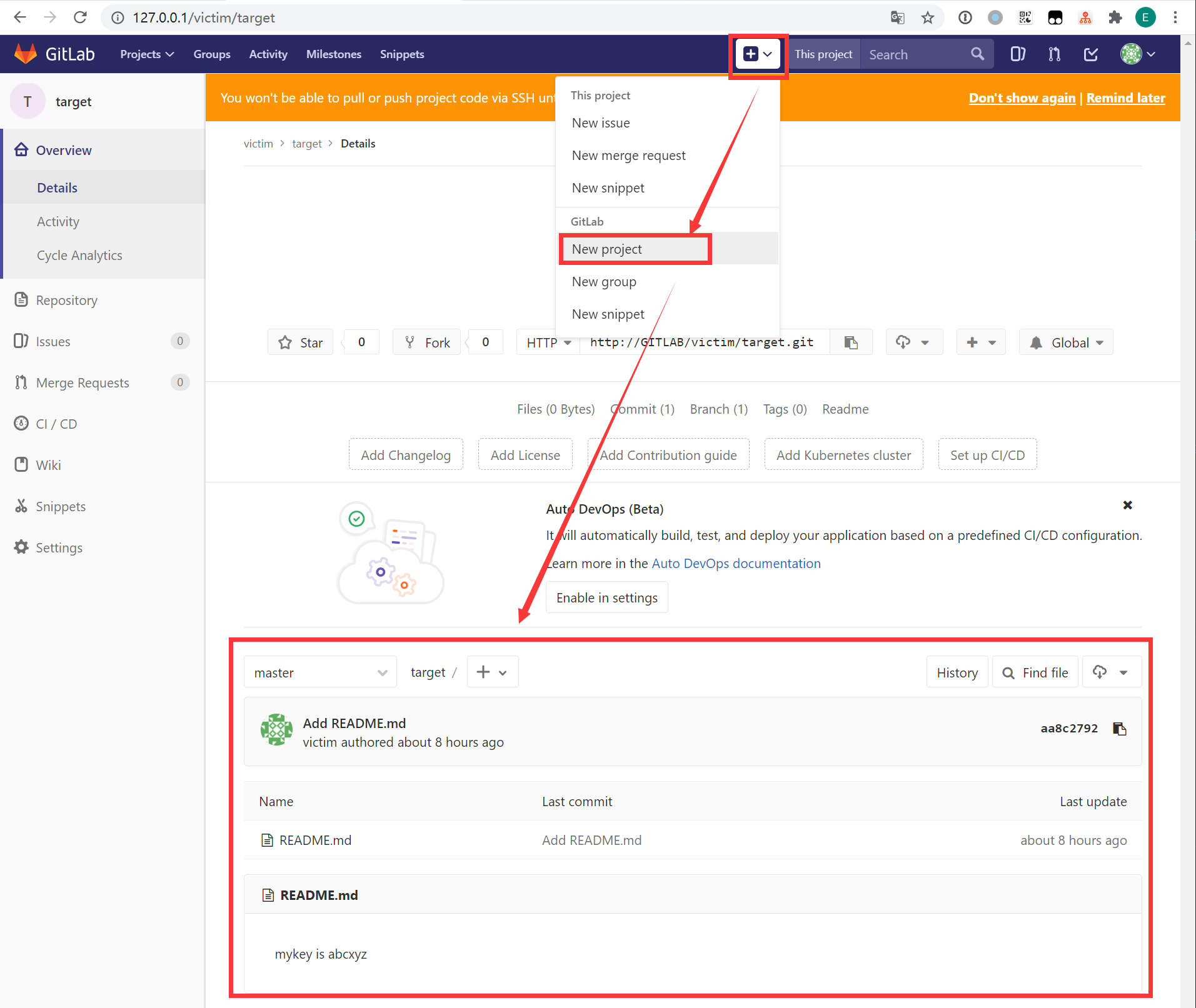Click the Chrome profile avatar E
Image resolution: width=1196 pixels, height=1008 pixels.
pyautogui.click(x=1145, y=17)
